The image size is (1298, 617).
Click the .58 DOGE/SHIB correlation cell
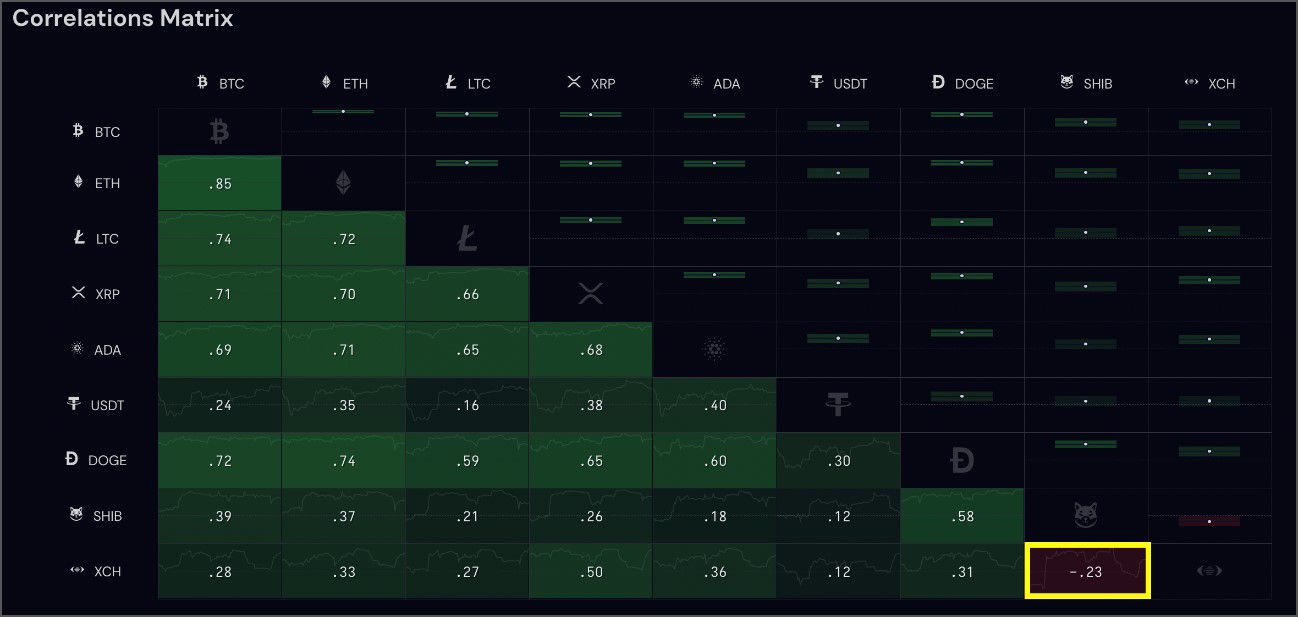(962, 516)
